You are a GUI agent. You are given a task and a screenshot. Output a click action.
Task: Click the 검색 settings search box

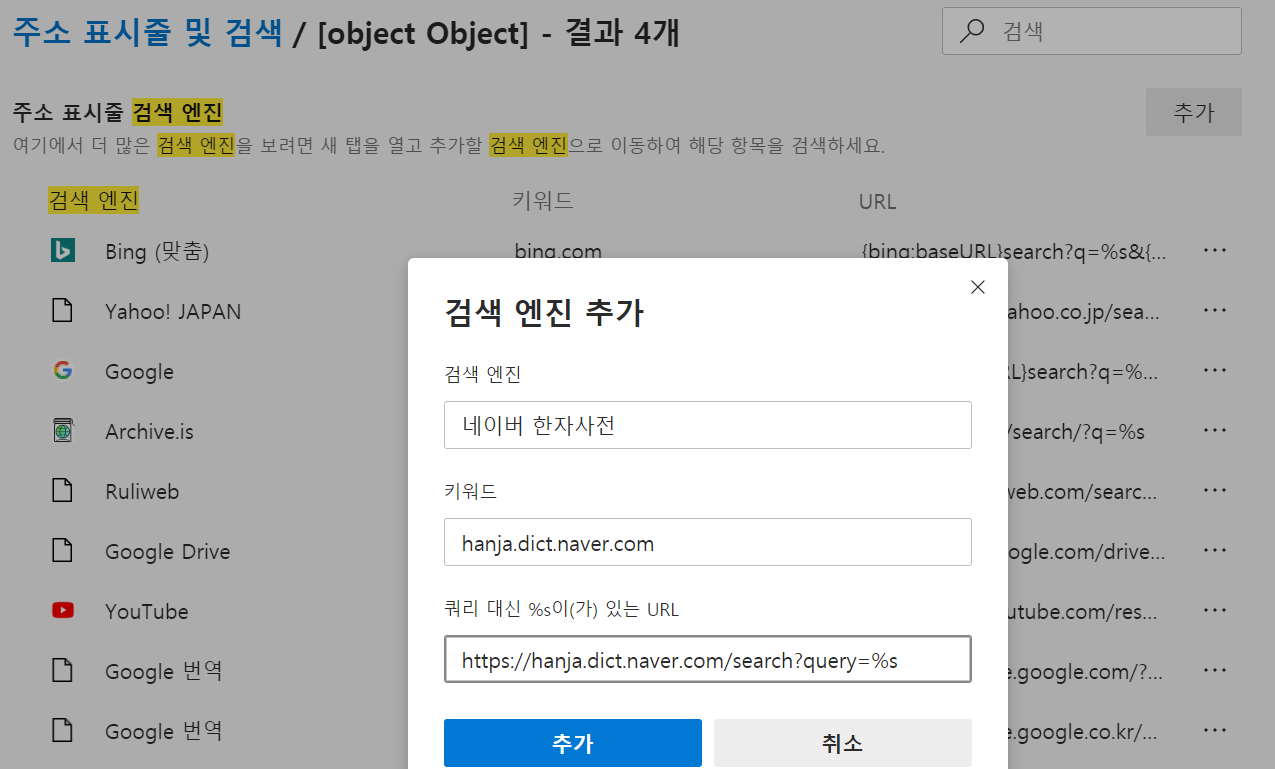click(x=1092, y=32)
